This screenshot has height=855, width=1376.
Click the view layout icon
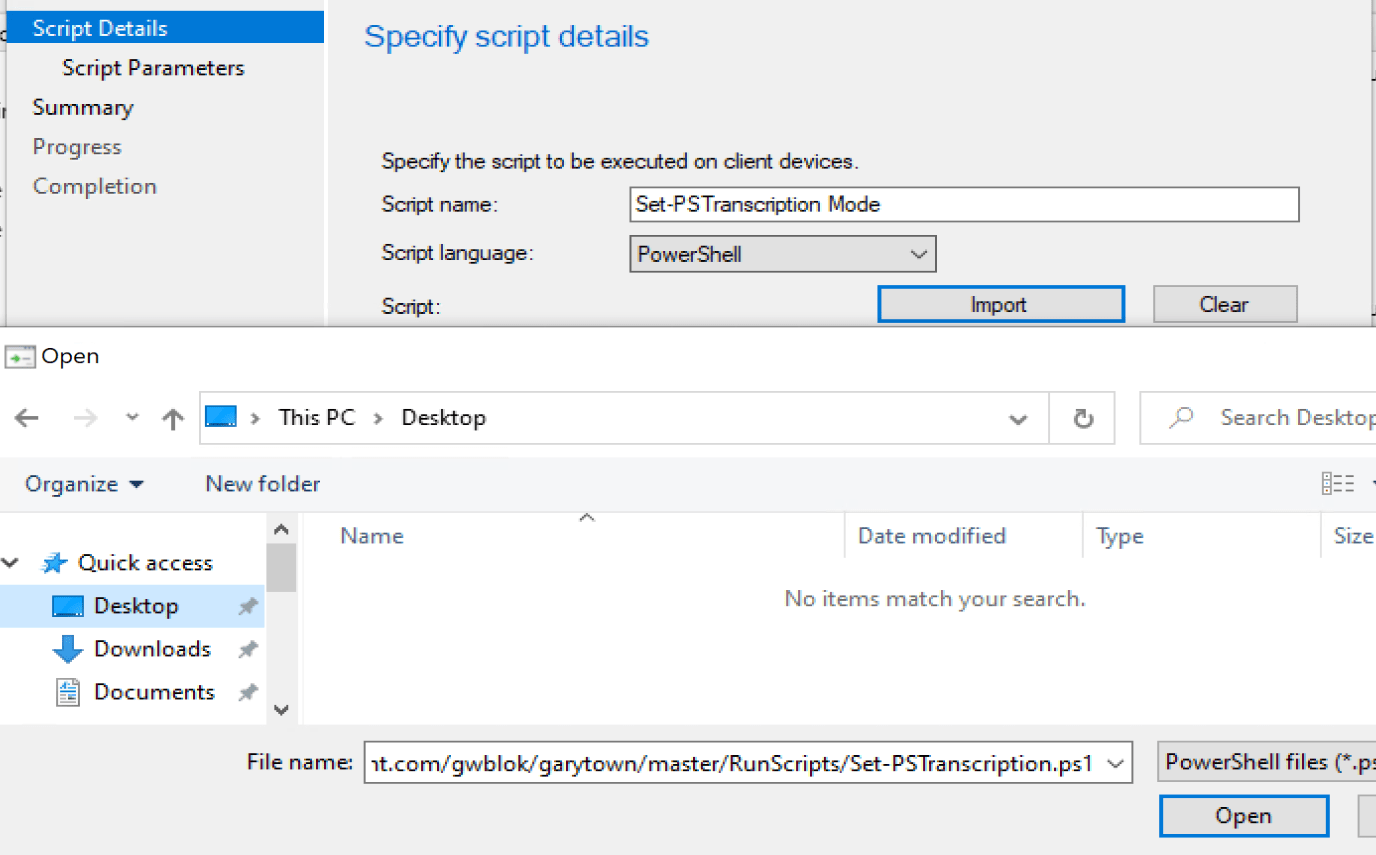[x=1337, y=484]
